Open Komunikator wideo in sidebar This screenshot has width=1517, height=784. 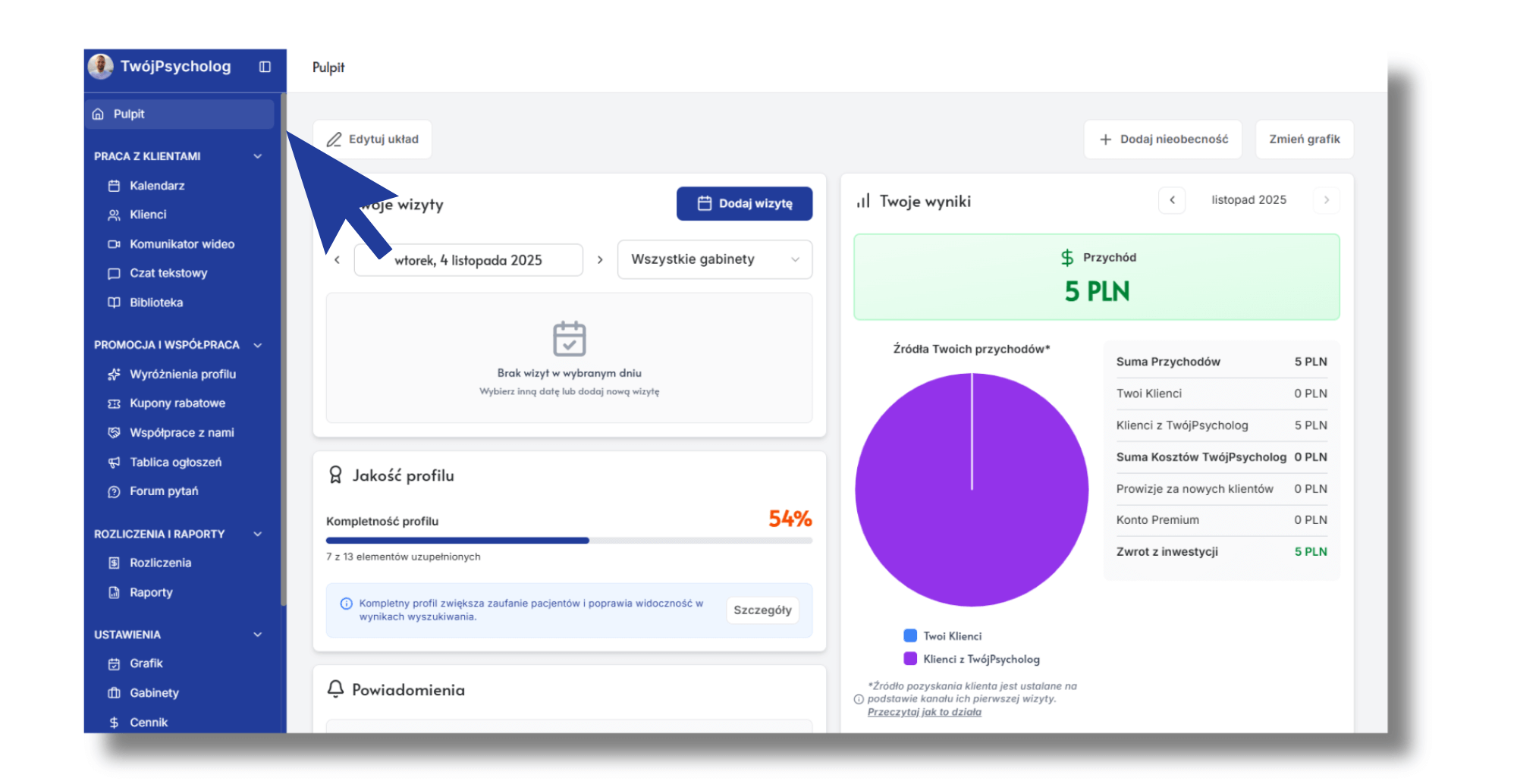(x=181, y=244)
